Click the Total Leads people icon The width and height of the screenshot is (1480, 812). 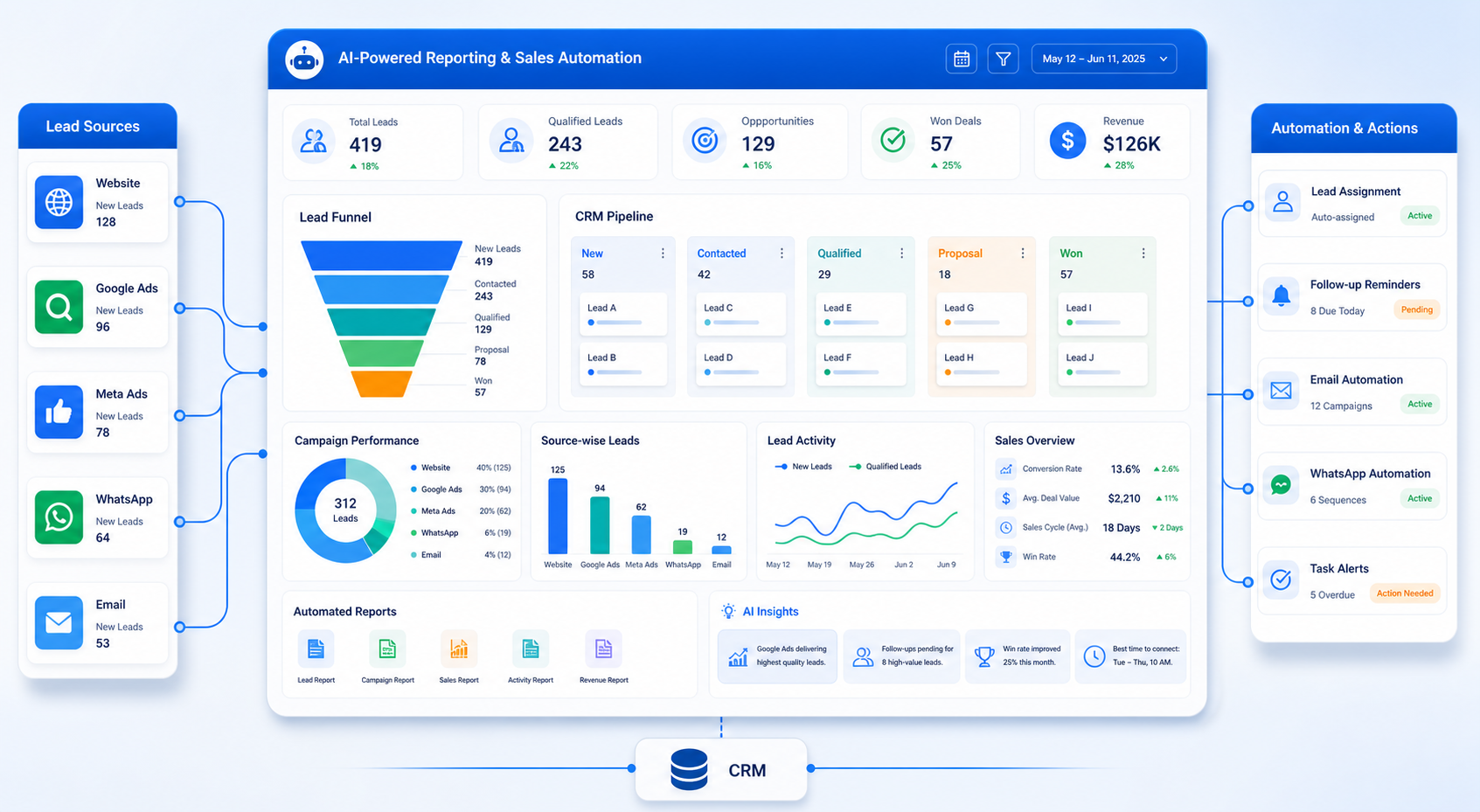[x=314, y=141]
